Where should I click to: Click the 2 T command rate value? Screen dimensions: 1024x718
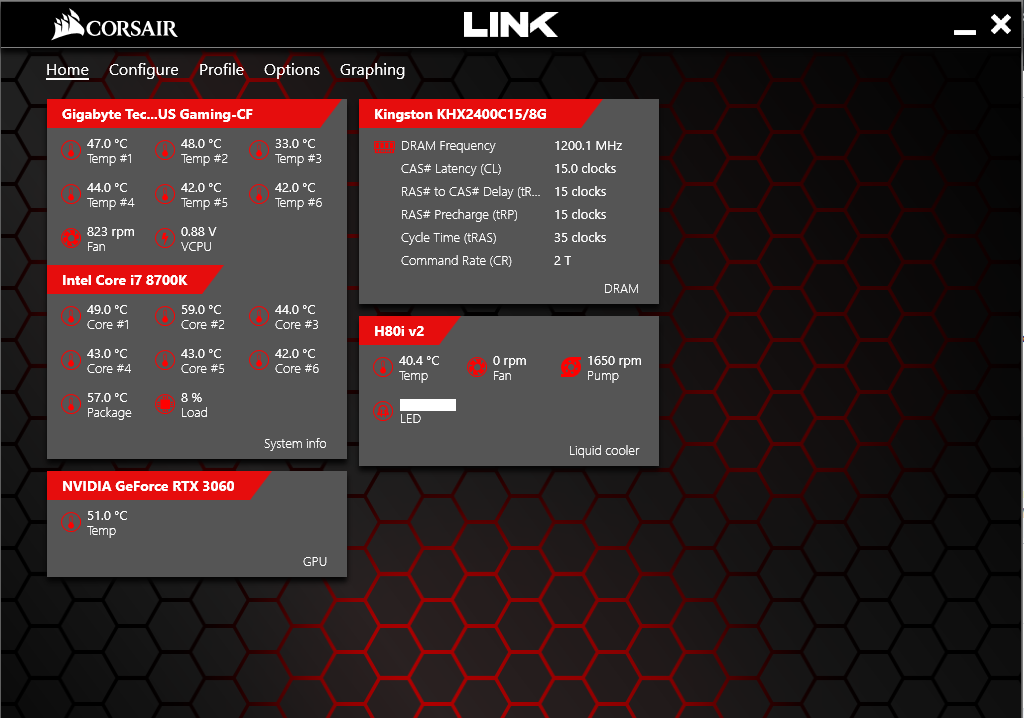(x=562, y=261)
